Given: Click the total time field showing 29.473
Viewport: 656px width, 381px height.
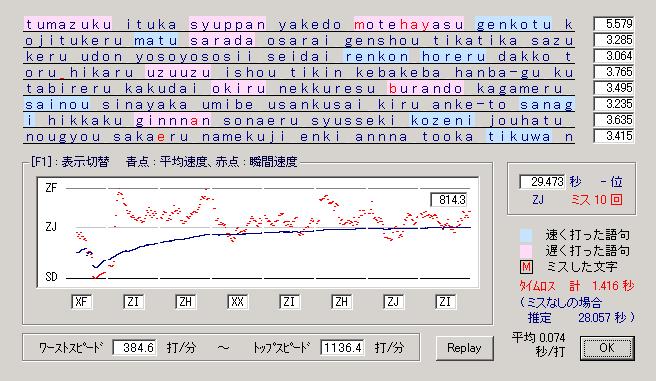Looking at the screenshot, I should tap(542, 182).
